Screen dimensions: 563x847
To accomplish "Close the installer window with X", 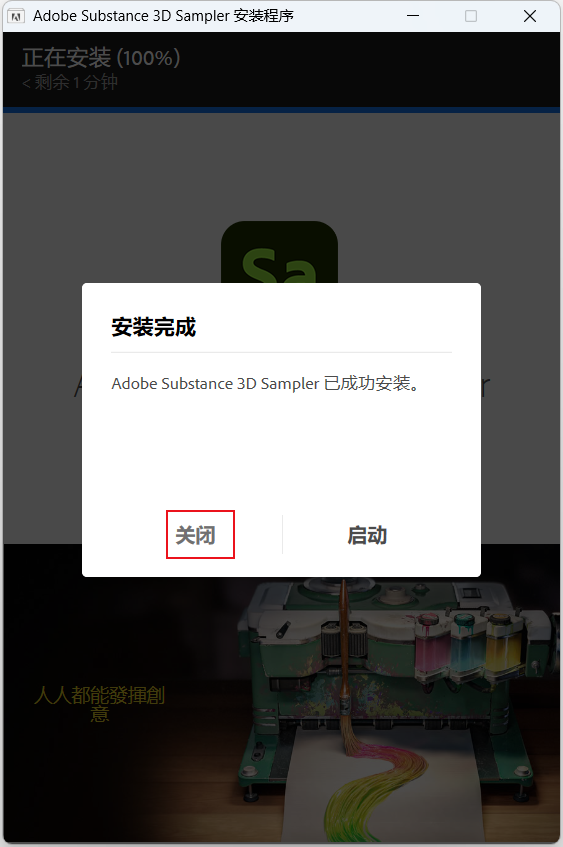I will tap(530, 16).
